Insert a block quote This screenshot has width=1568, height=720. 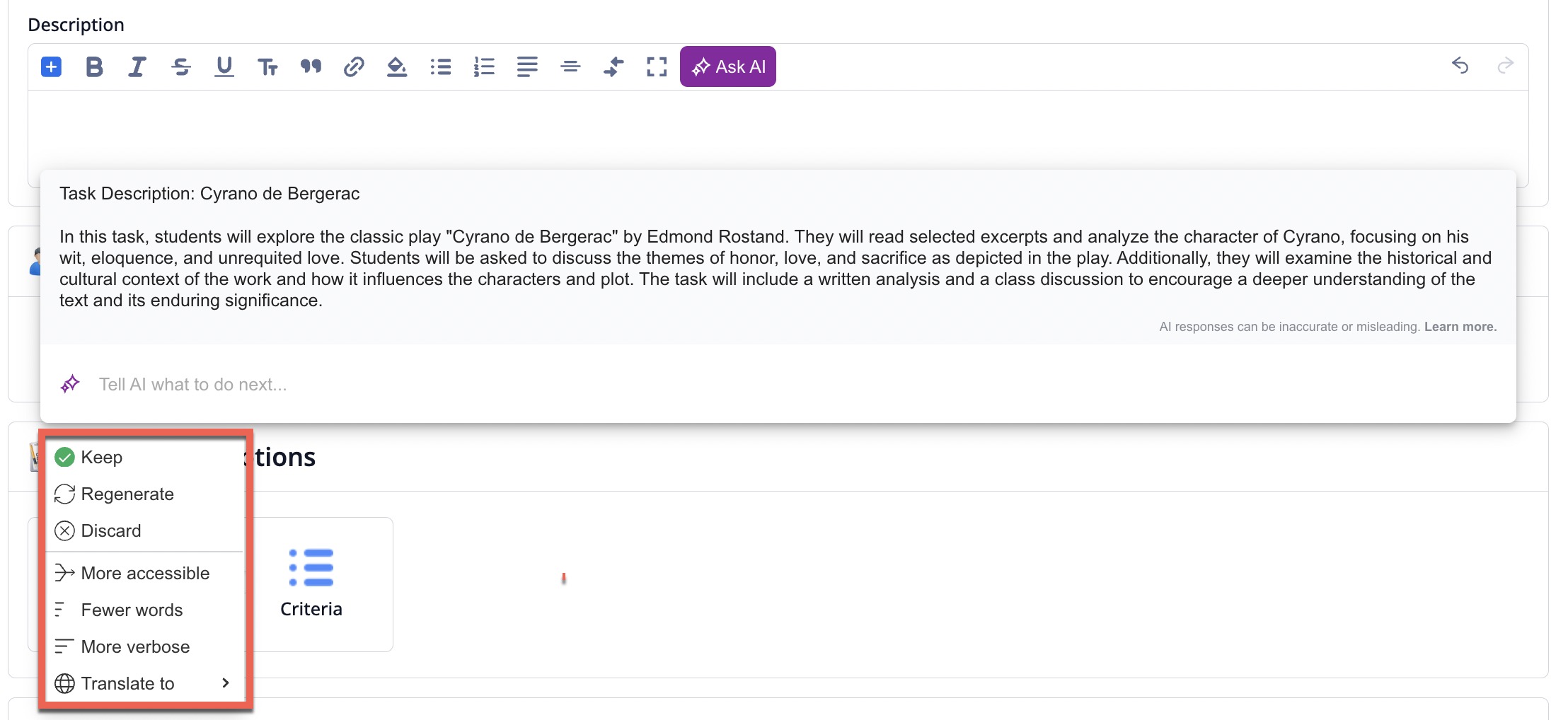coord(311,66)
